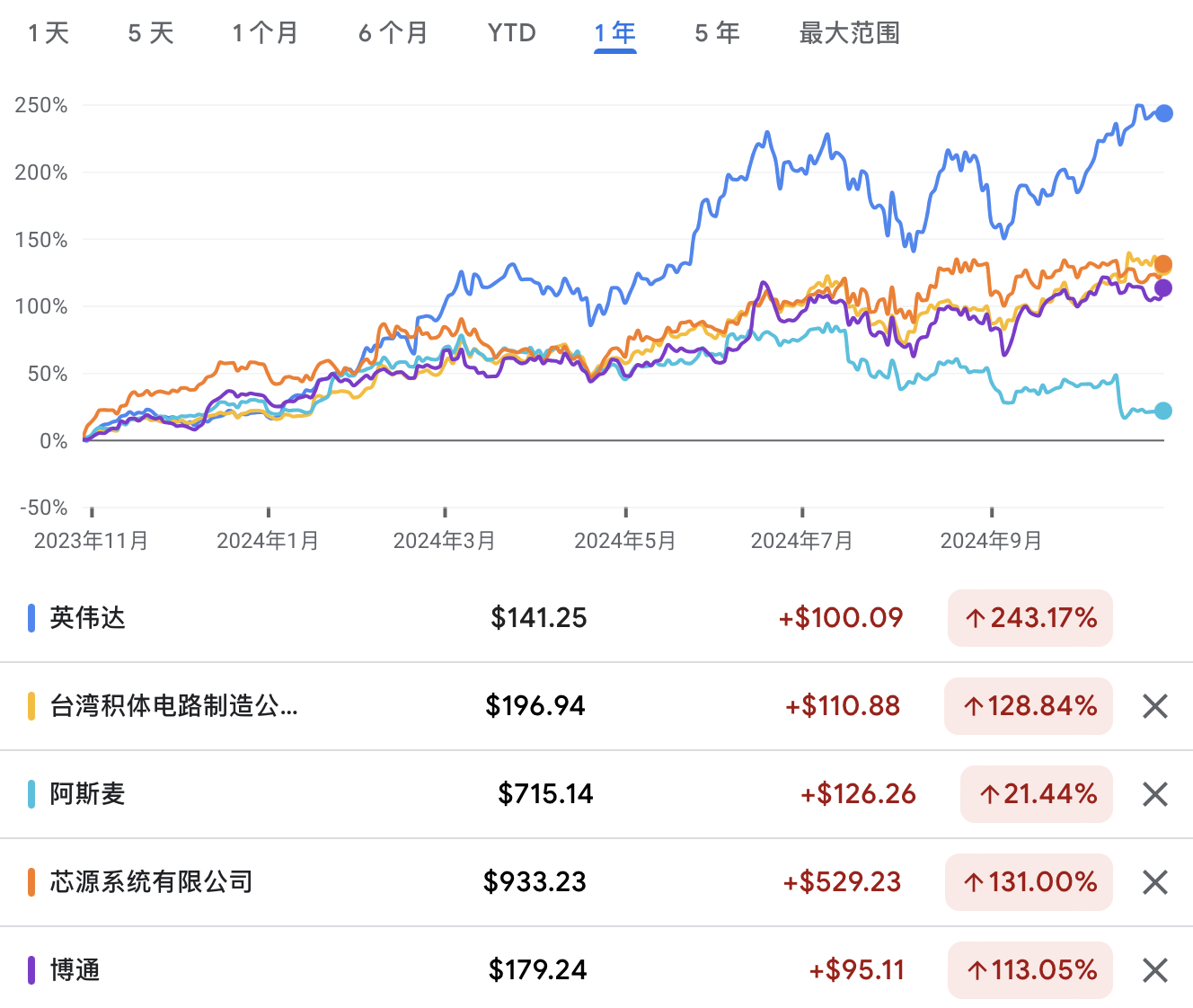
Task: Click the yellow 台湾积体电路 color marker
Action: (31, 706)
